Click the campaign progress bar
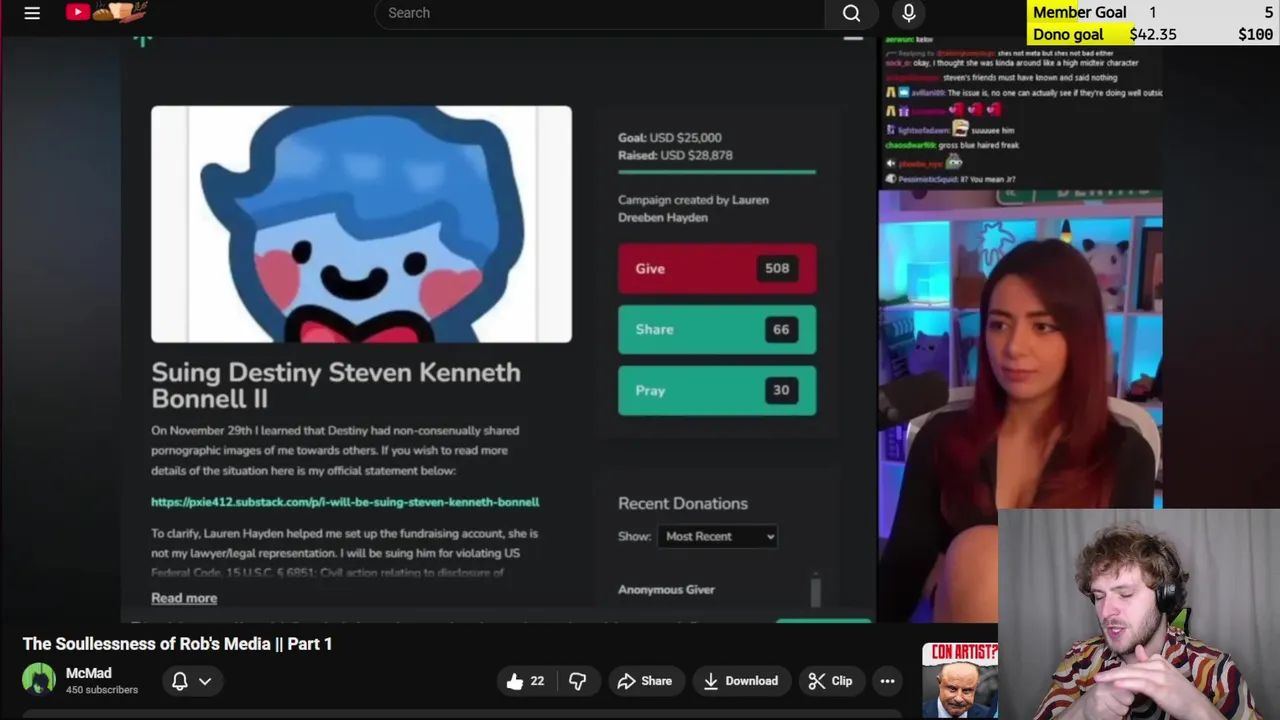Viewport: 1280px width, 720px height. (x=717, y=172)
